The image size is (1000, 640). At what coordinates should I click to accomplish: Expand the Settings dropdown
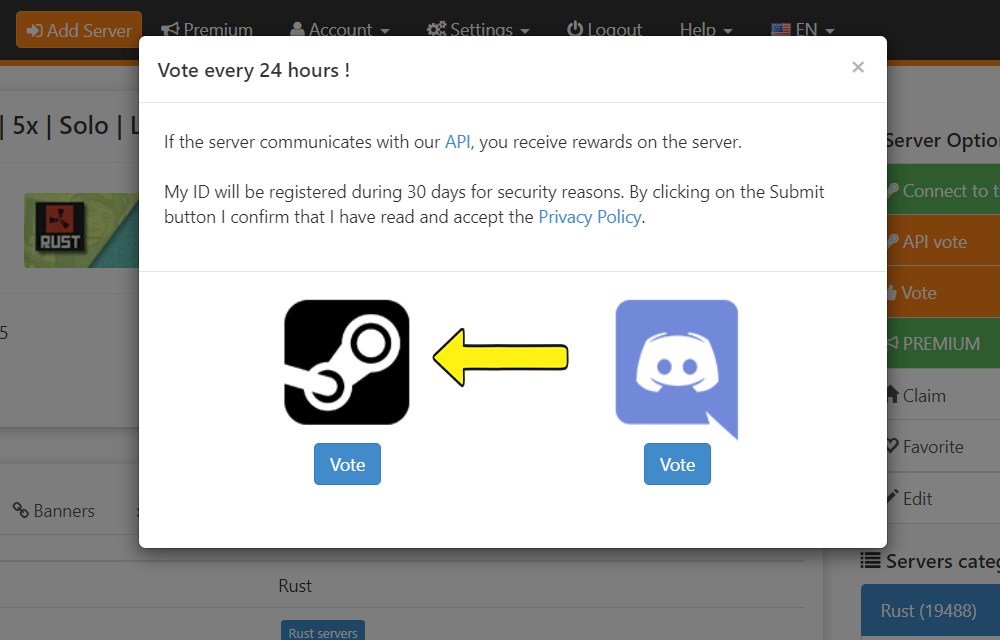click(x=478, y=29)
